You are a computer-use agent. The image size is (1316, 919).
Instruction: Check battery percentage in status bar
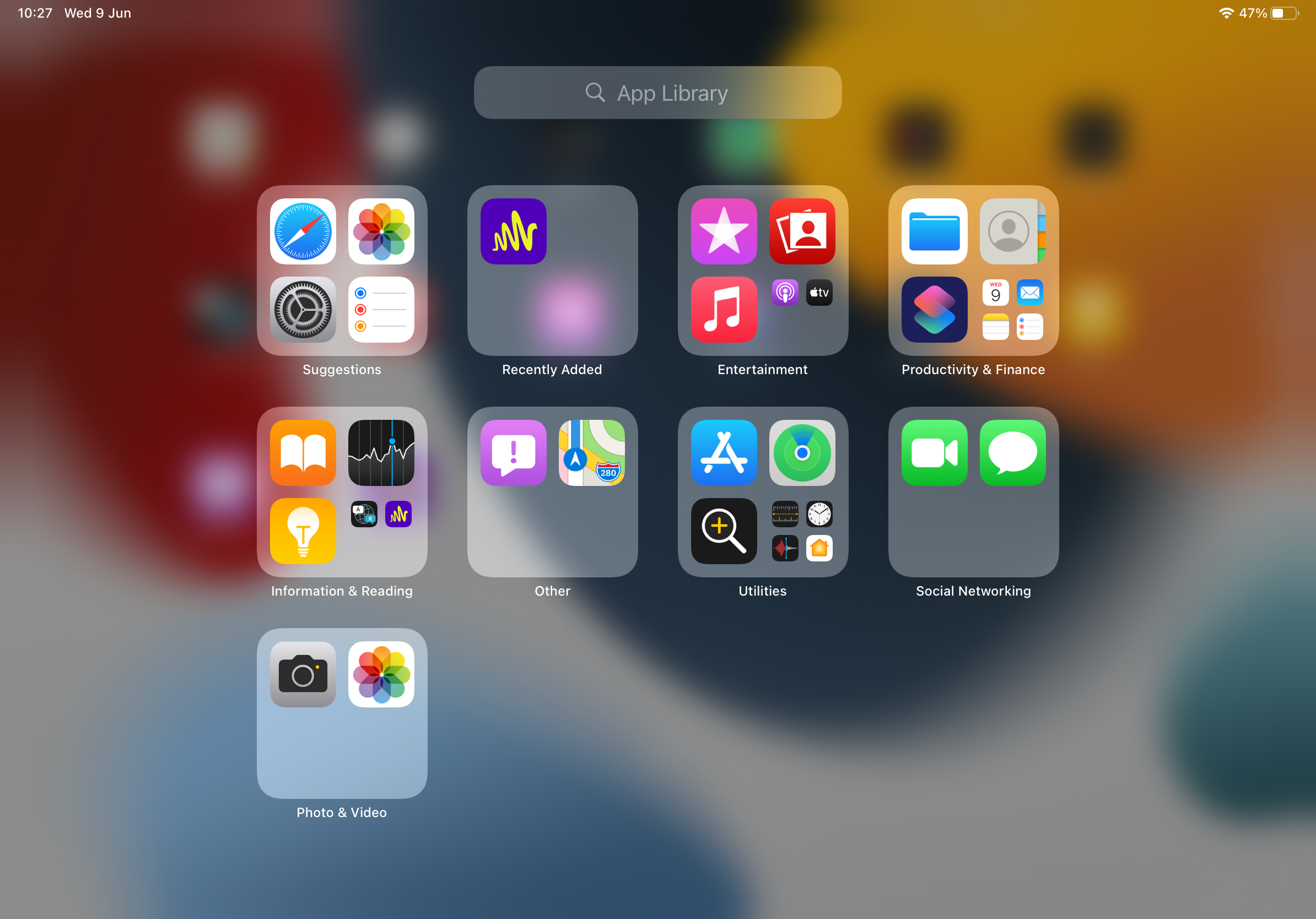pyautogui.click(x=1253, y=13)
